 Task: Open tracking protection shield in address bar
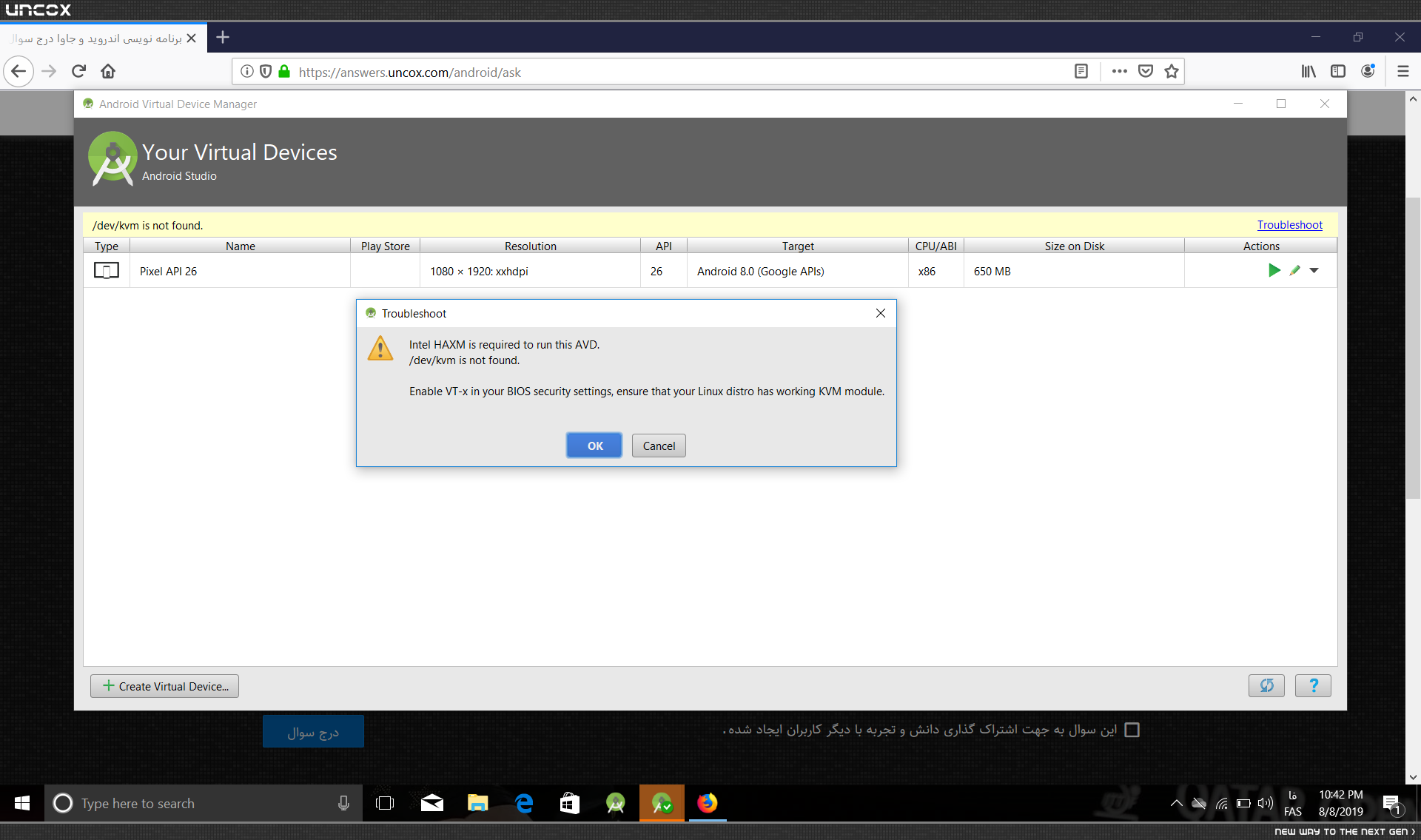[x=265, y=72]
